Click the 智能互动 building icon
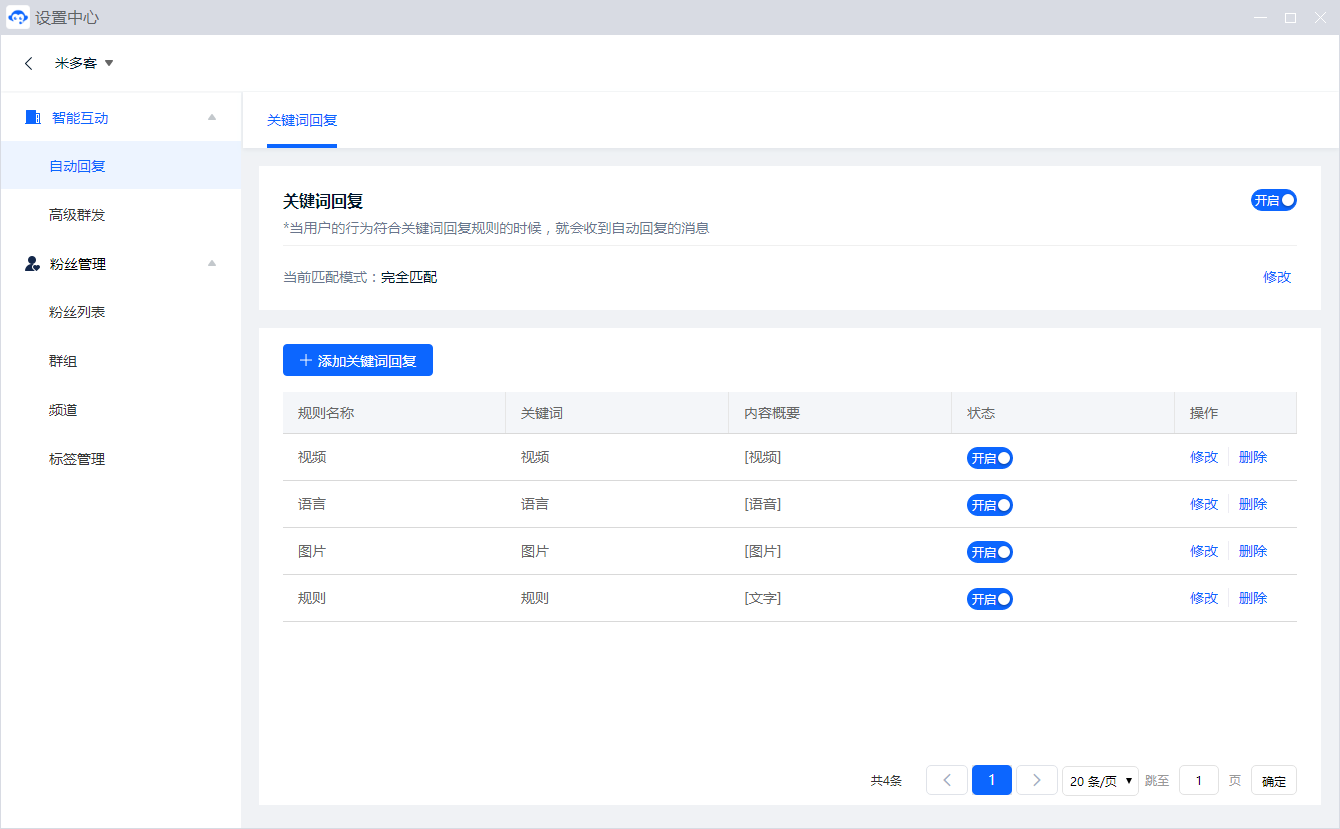 pyautogui.click(x=33, y=117)
